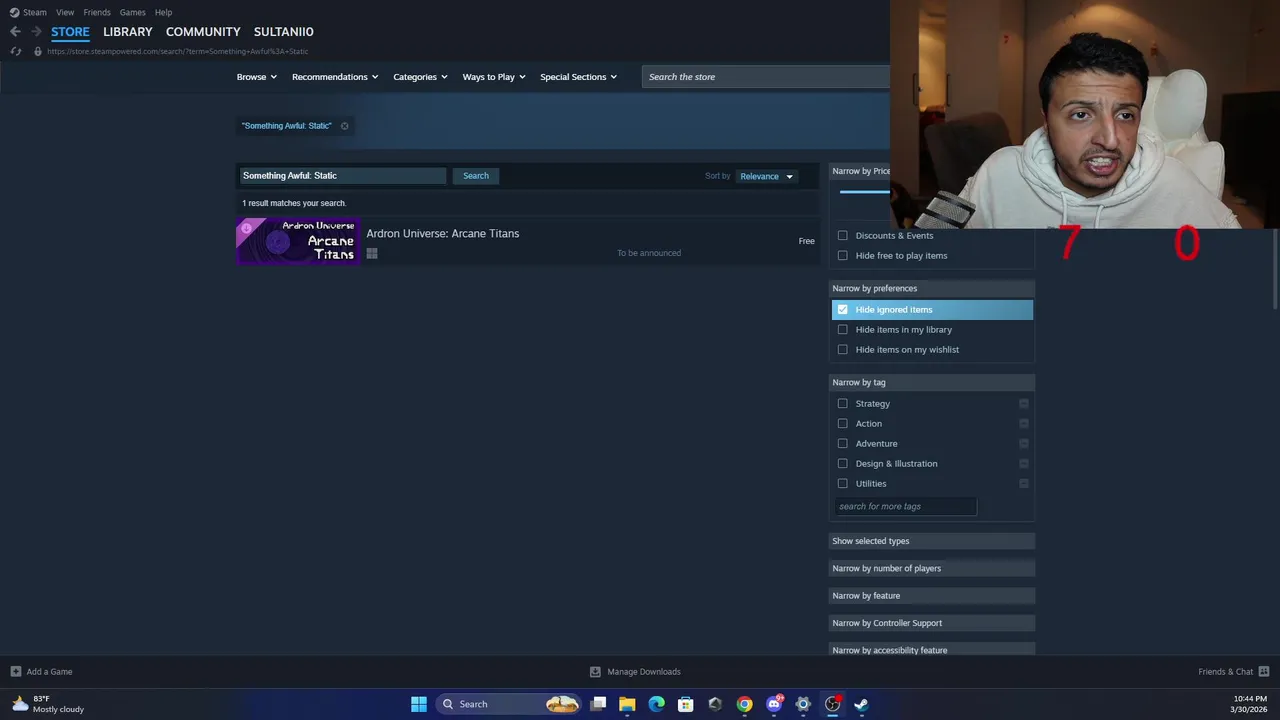Image resolution: width=1280 pixels, height=720 pixels.
Task: Open the Ardron Universe: Arcane Titans title
Action: pos(443,234)
